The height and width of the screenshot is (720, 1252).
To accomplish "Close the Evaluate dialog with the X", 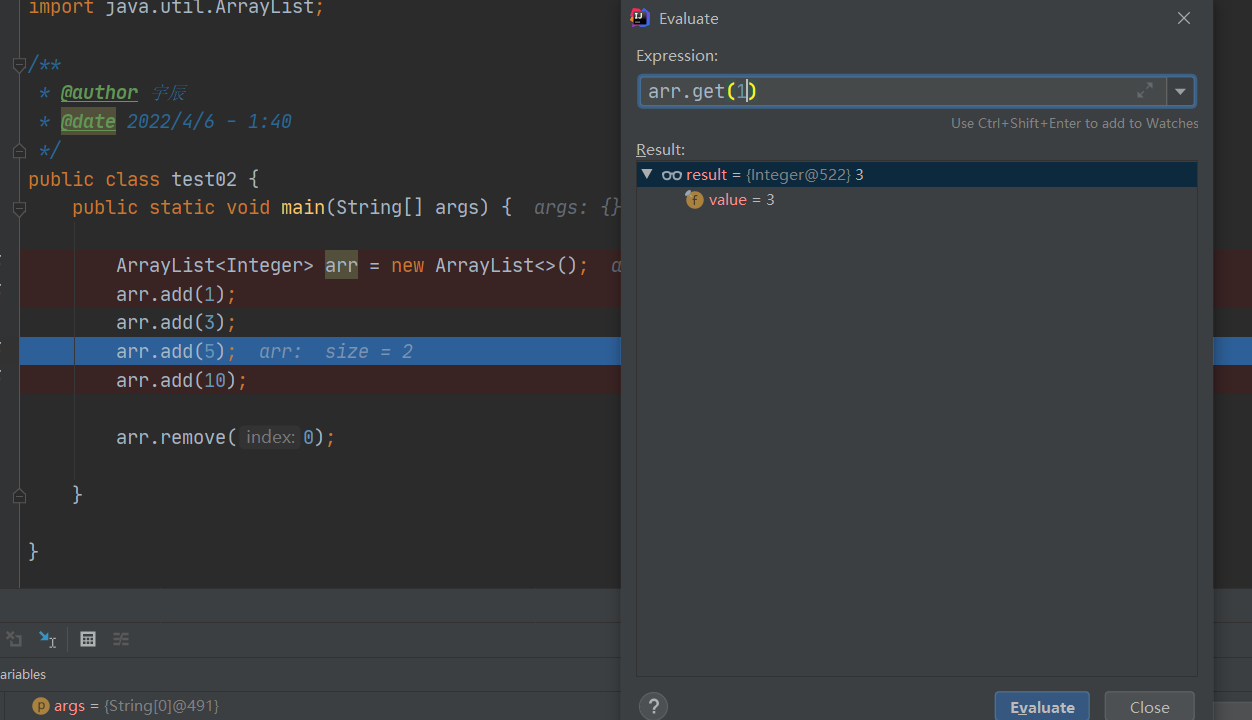I will pyautogui.click(x=1184, y=18).
